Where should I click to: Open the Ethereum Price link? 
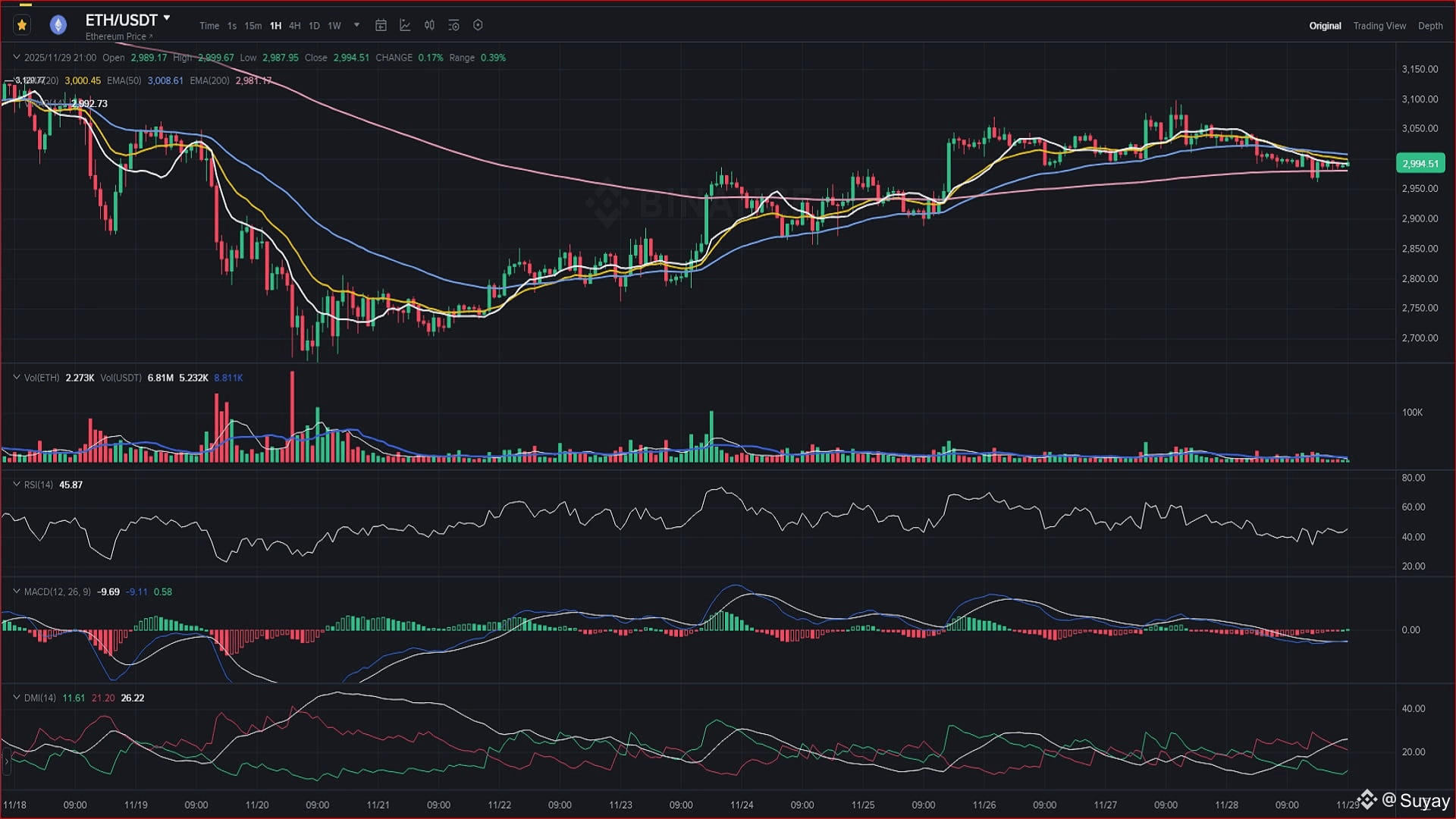(x=118, y=36)
